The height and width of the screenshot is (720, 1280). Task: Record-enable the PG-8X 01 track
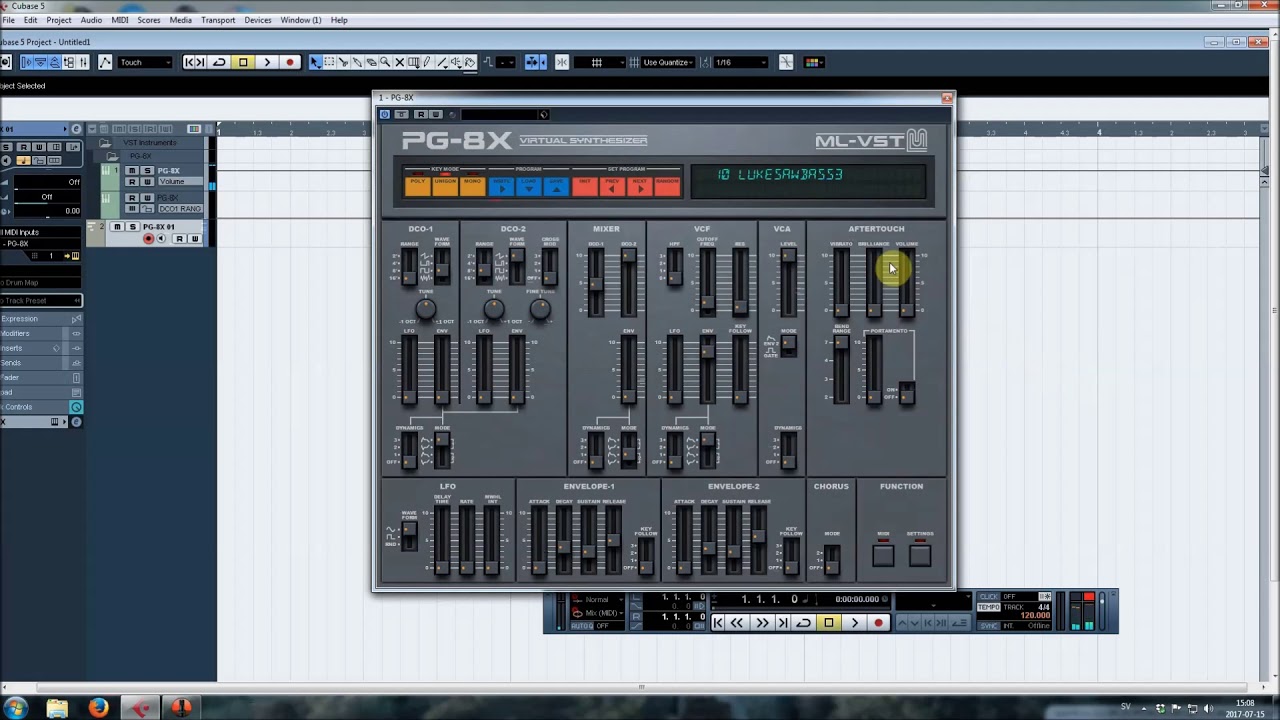pyautogui.click(x=149, y=239)
